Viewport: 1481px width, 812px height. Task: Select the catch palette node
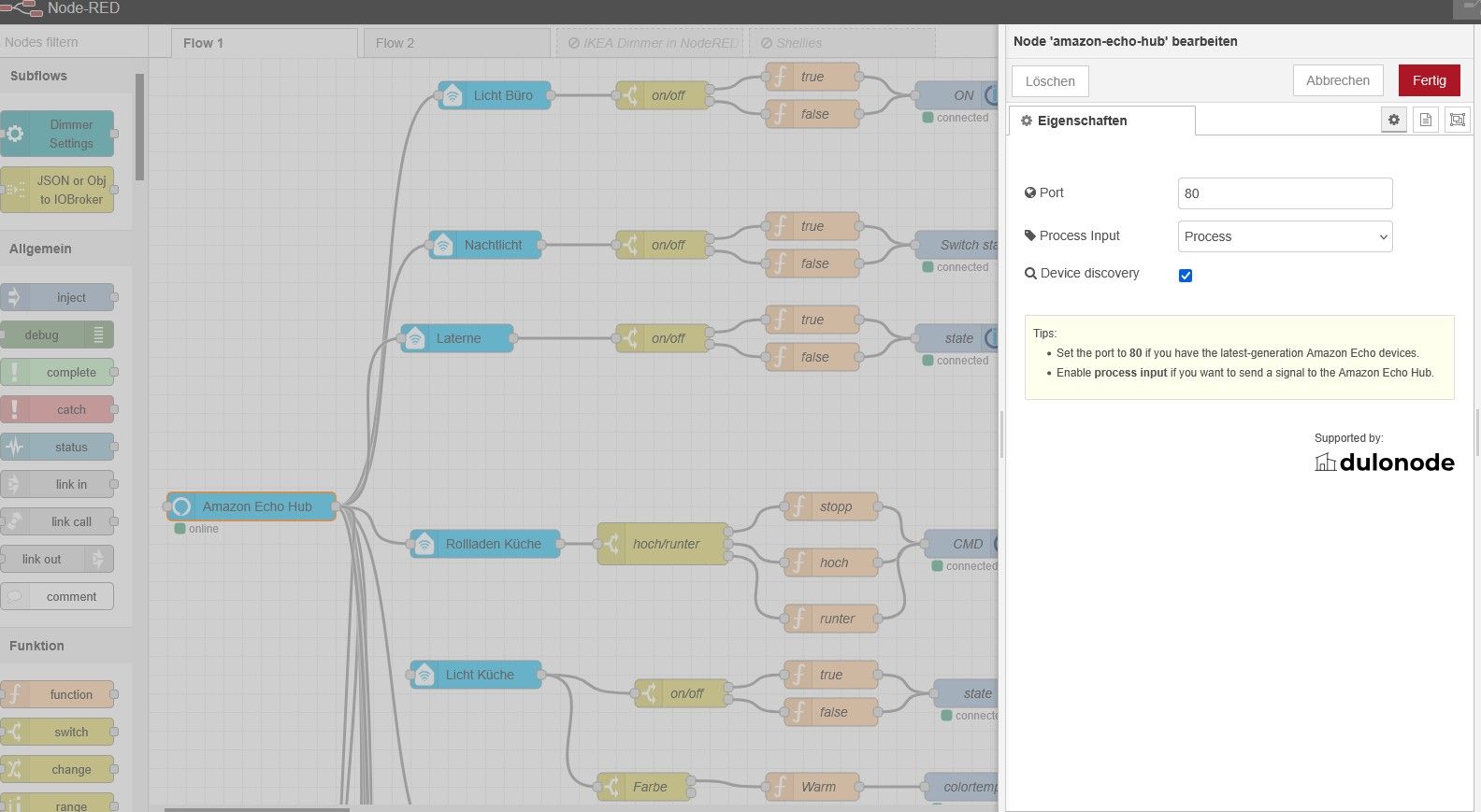tap(58, 409)
